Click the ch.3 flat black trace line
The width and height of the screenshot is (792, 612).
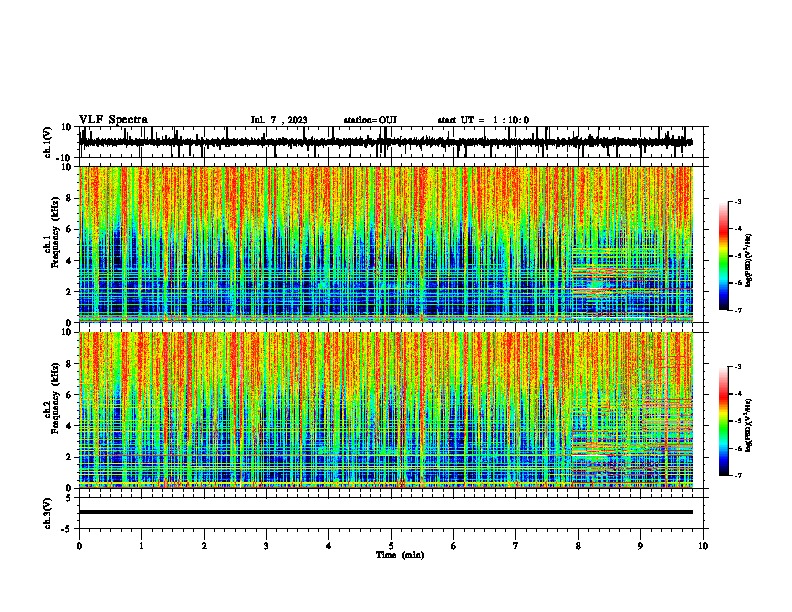[x=386, y=512]
